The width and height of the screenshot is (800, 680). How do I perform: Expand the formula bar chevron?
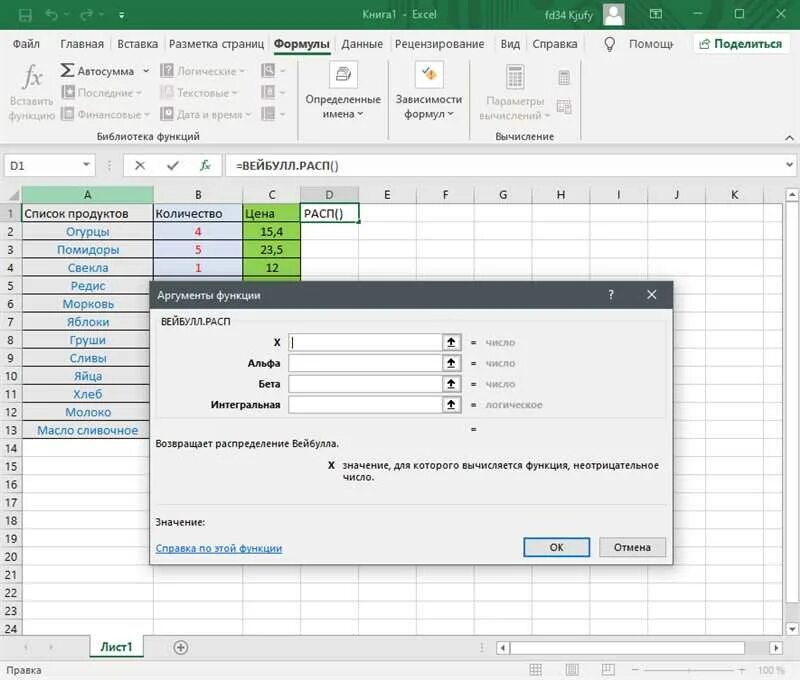click(x=789, y=165)
